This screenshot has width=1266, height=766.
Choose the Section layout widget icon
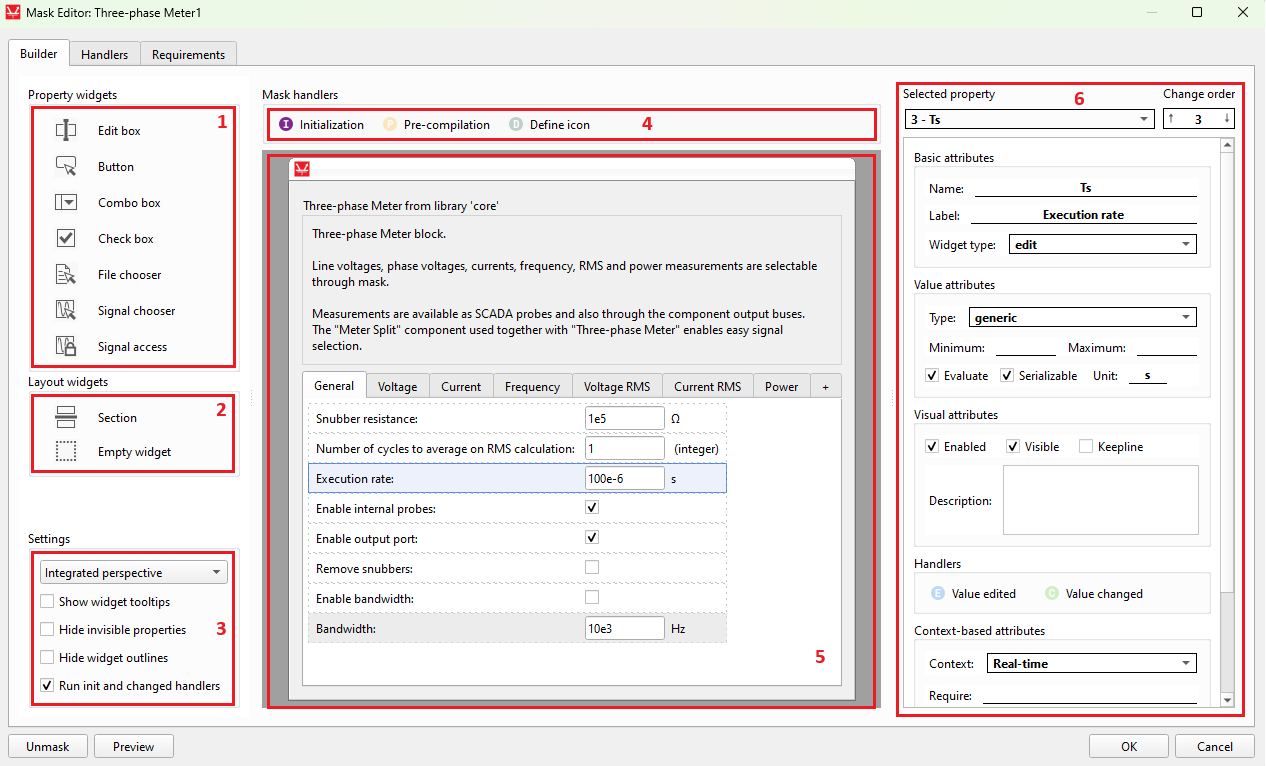66,418
